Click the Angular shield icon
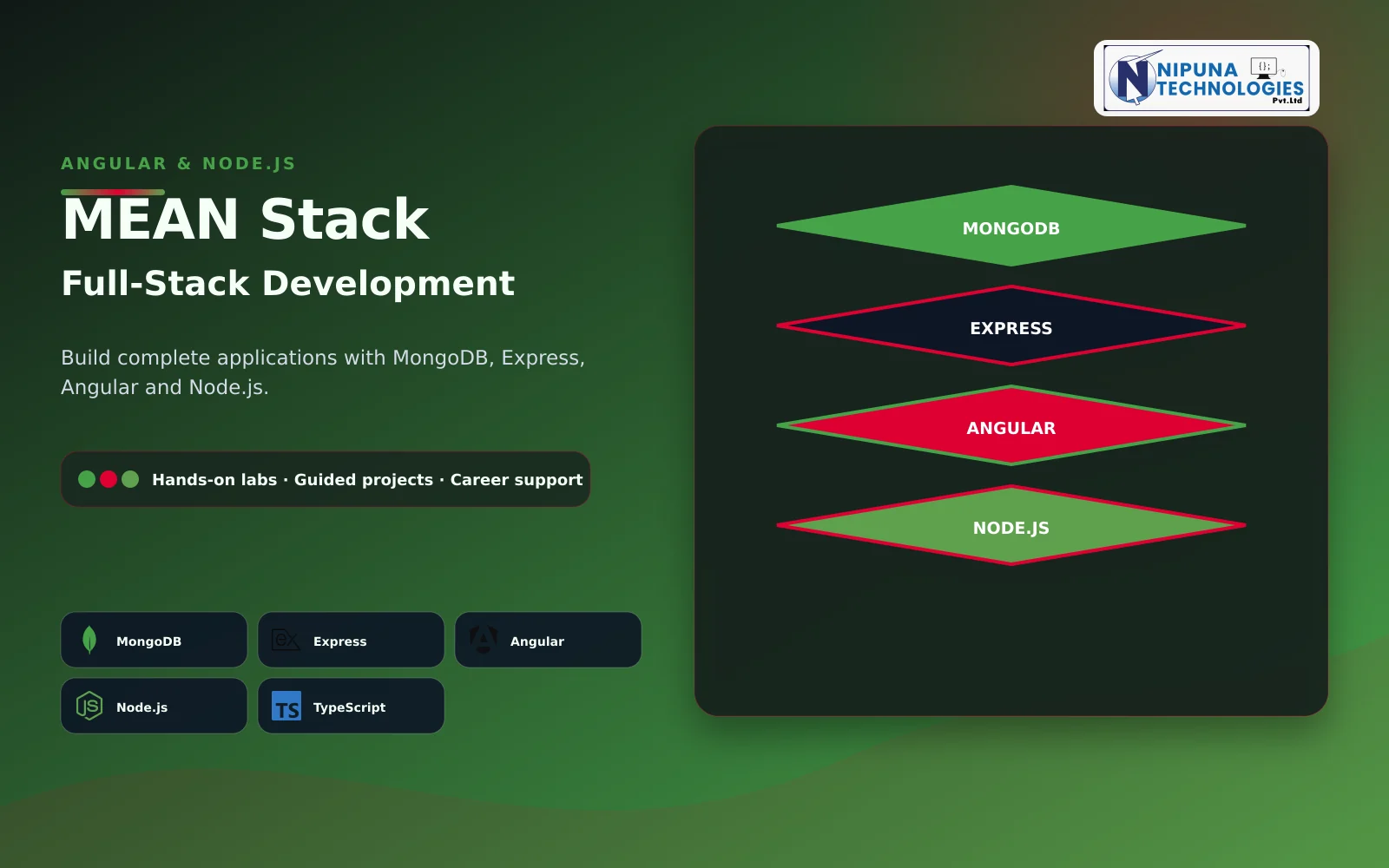This screenshot has height=868, width=1389. tap(483, 640)
